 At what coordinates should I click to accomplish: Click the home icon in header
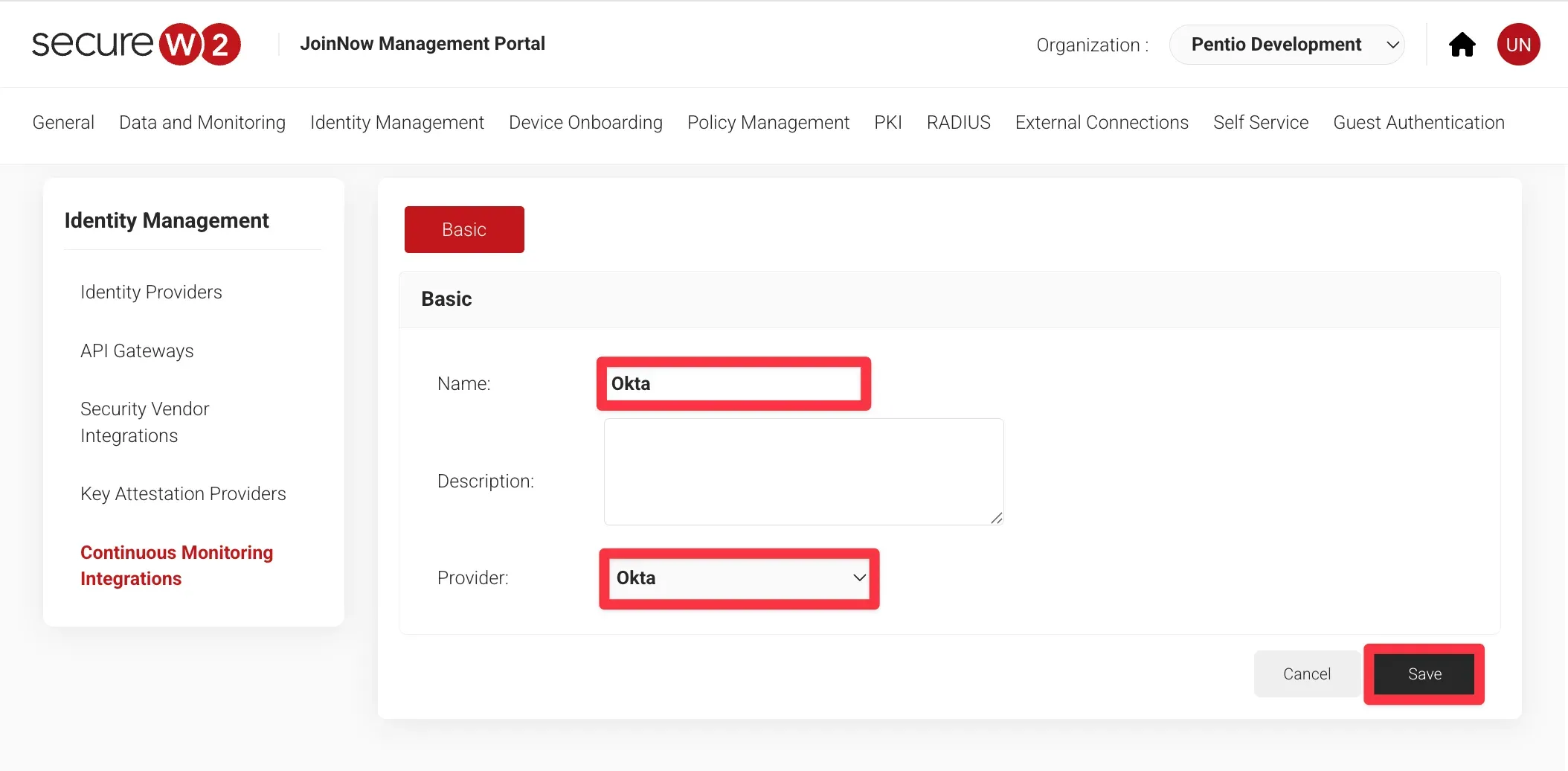pos(1462,45)
